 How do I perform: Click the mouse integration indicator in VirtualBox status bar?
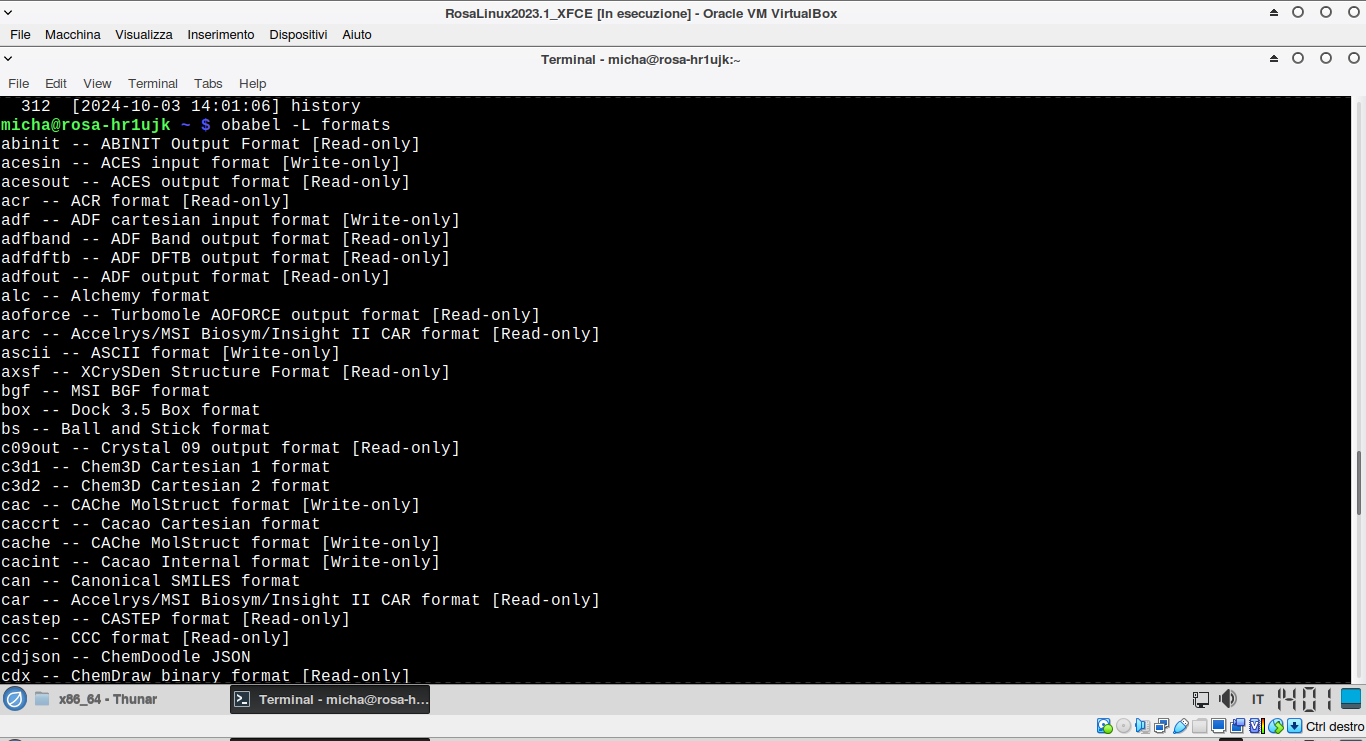[x=1276, y=726]
